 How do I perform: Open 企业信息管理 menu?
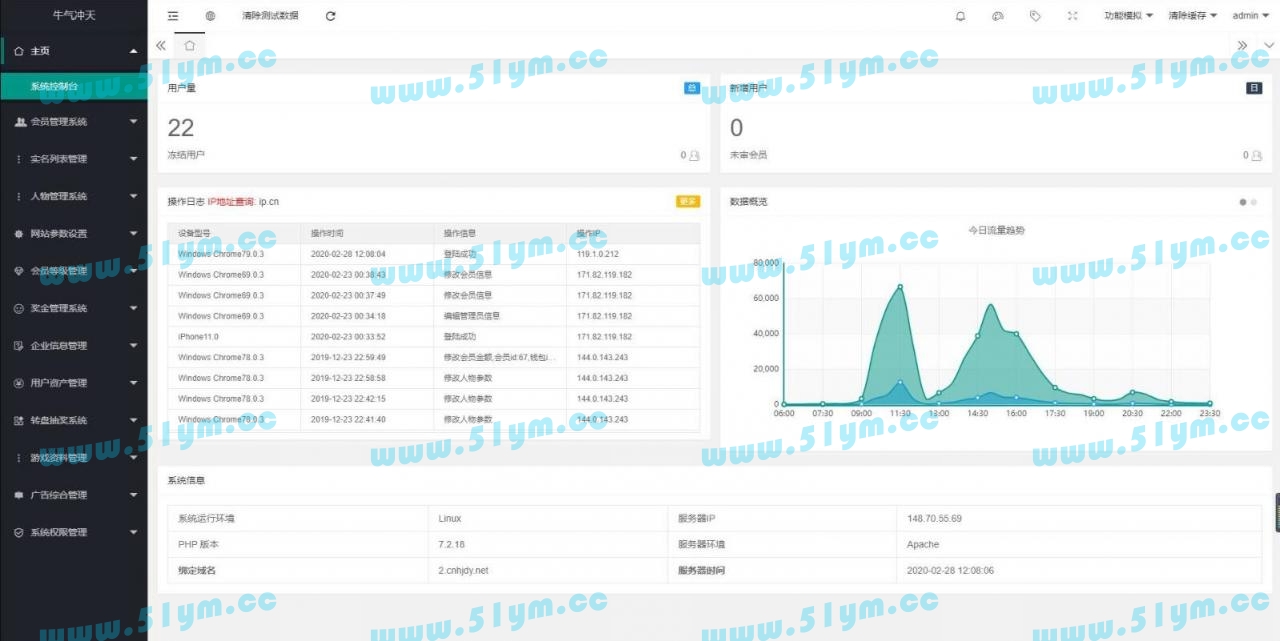(x=74, y=346)
